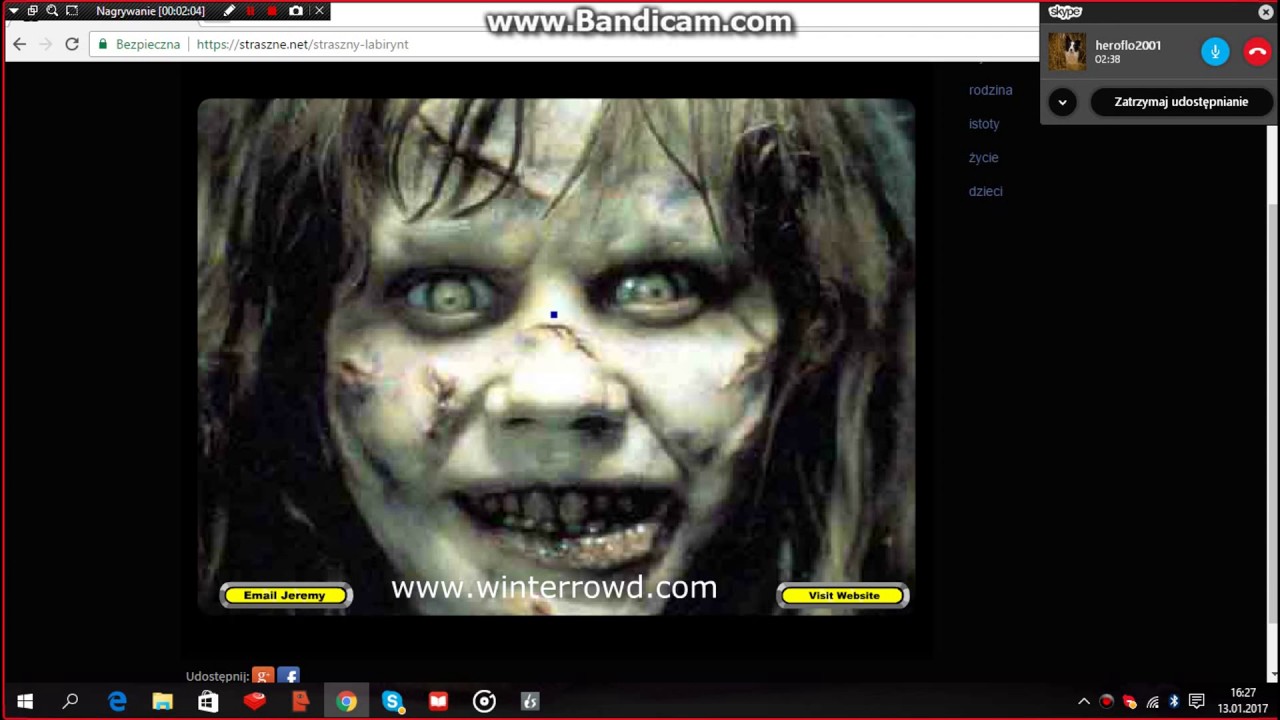Click the Bandicam pencil drawing tool
This screenshot has width=1280, height=720.
coord(229,11)
